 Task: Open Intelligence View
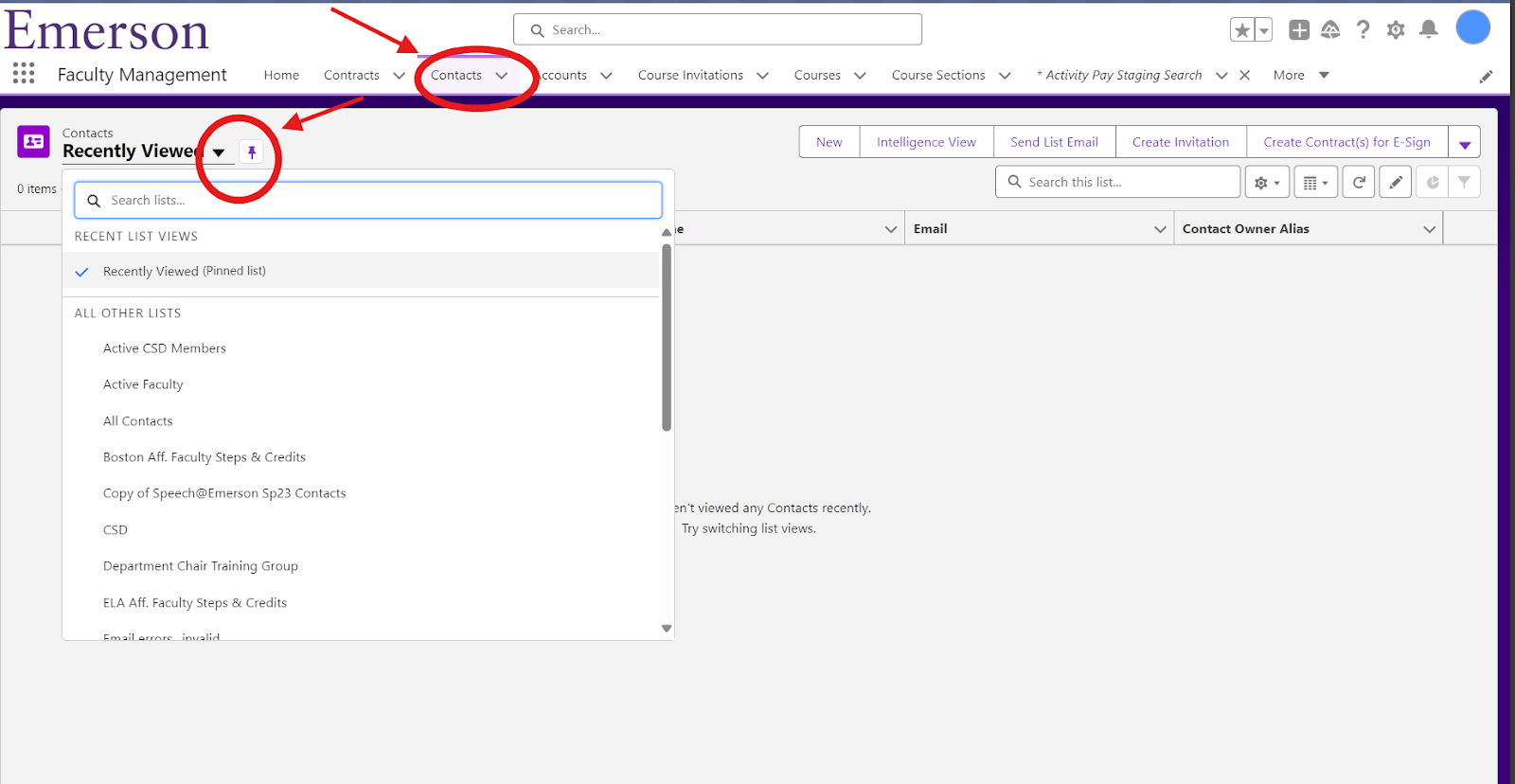[926, 142]
